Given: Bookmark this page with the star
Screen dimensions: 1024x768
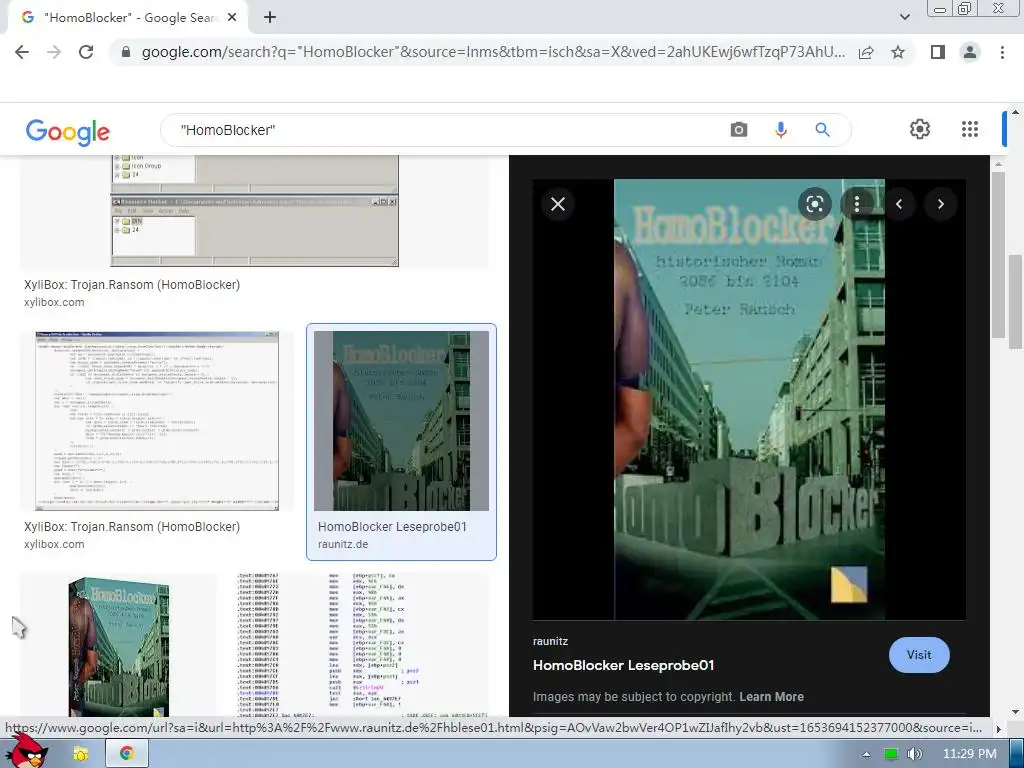Looking at the screenshot, I should pos(898,52).
